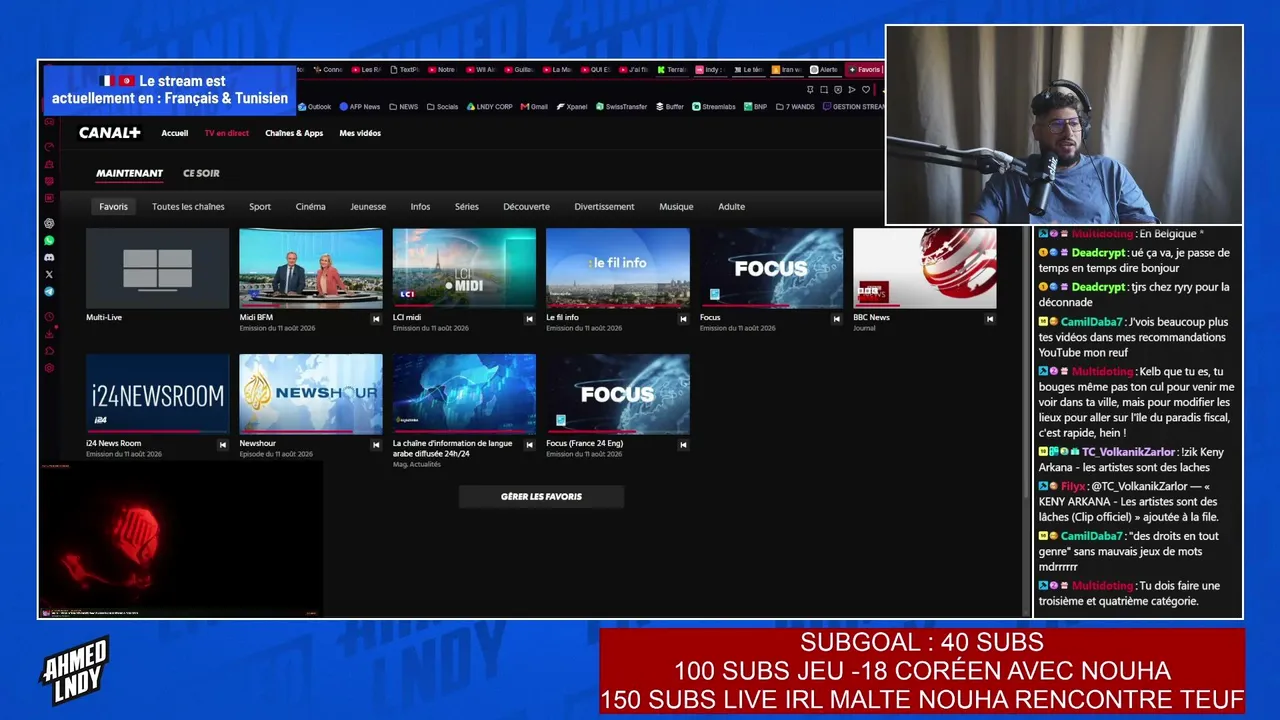Open the SwissTransfer bookmark
The height and width of the screenshot is (720, 1280).
click(x=621, y=107)
